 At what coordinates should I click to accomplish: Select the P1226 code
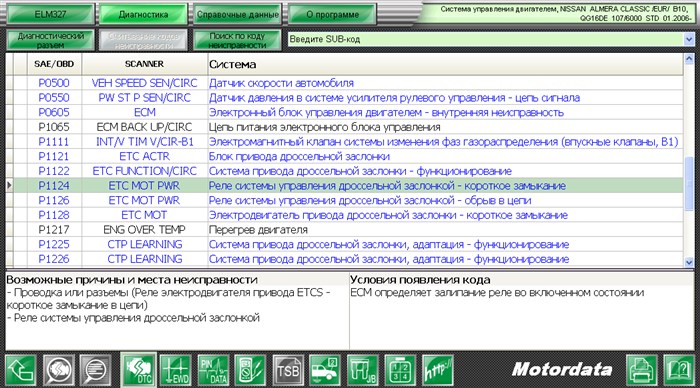coord(54,259)
